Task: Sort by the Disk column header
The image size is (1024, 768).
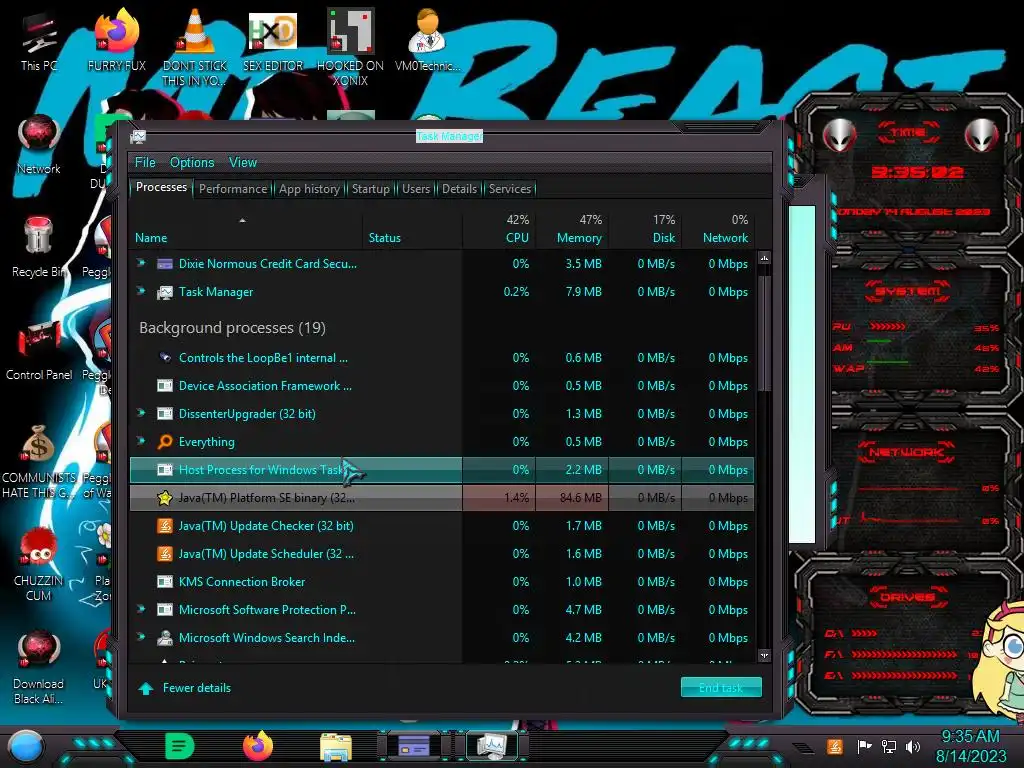Action: 645,229
